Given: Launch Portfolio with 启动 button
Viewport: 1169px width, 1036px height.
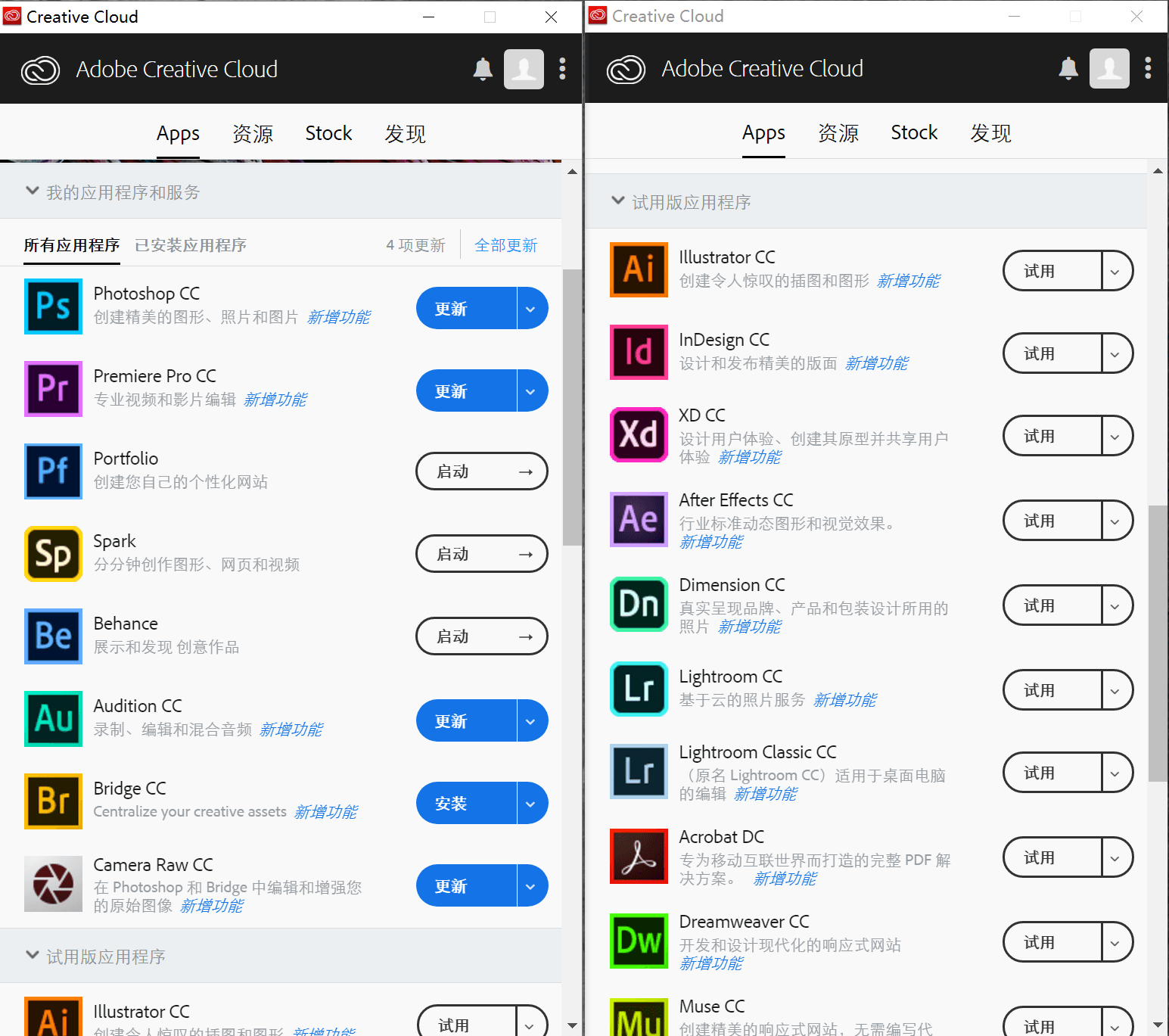Looking at the screenshot, I should (x=481, y=471).
